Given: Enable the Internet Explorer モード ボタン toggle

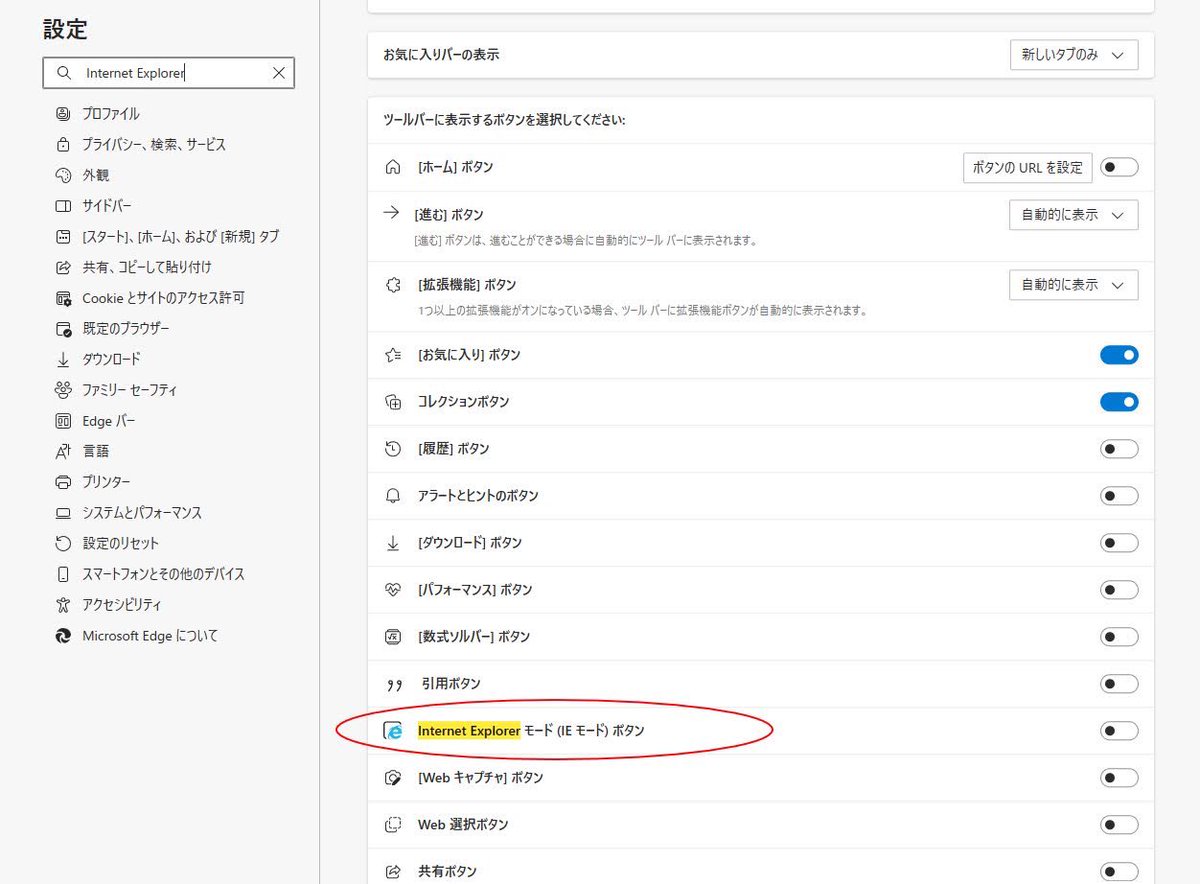Looking at the screenshot, I should (1119, 731).
